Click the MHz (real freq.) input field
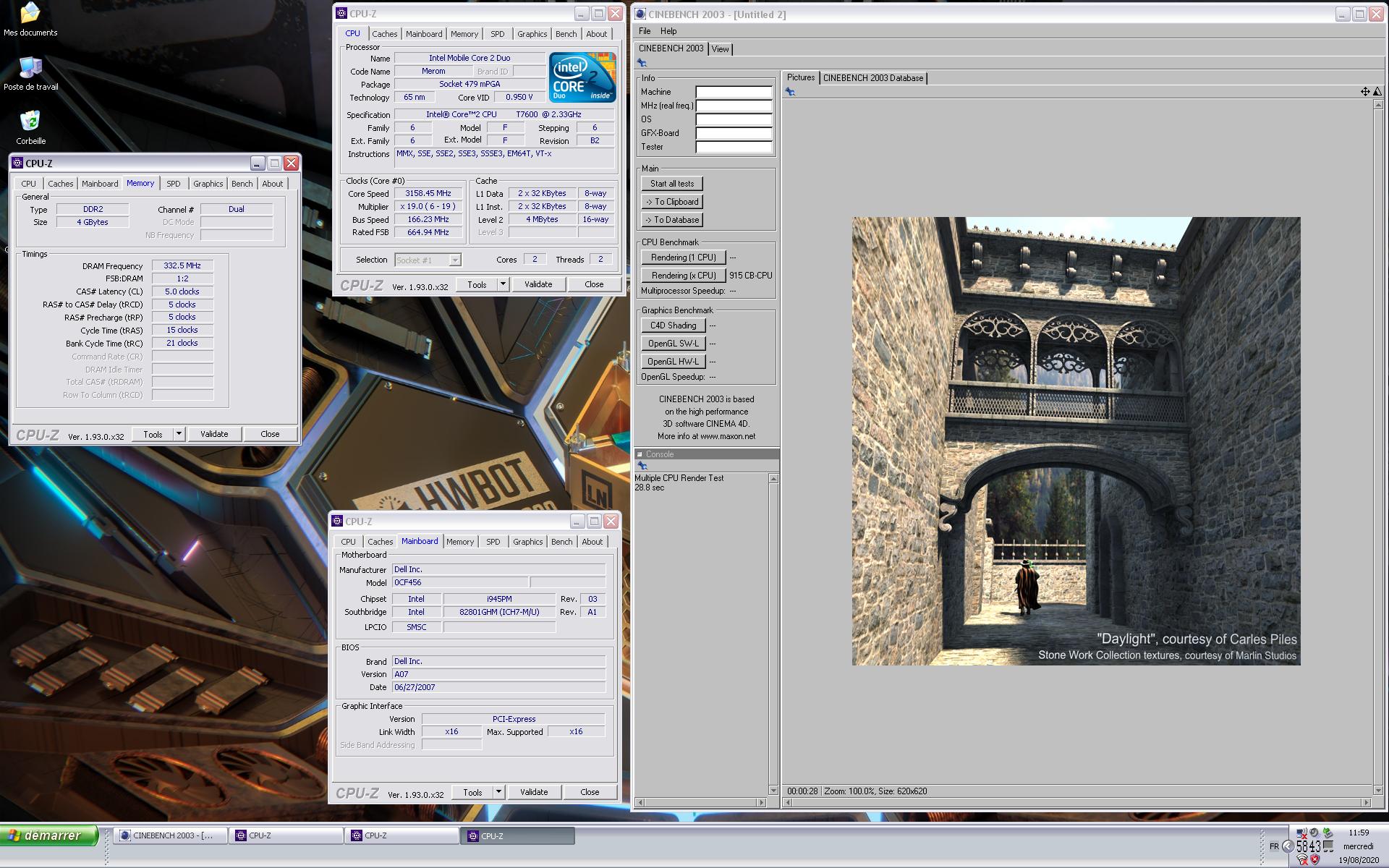This screenshot has width=1389, height=868. click(x=734, y=106)
